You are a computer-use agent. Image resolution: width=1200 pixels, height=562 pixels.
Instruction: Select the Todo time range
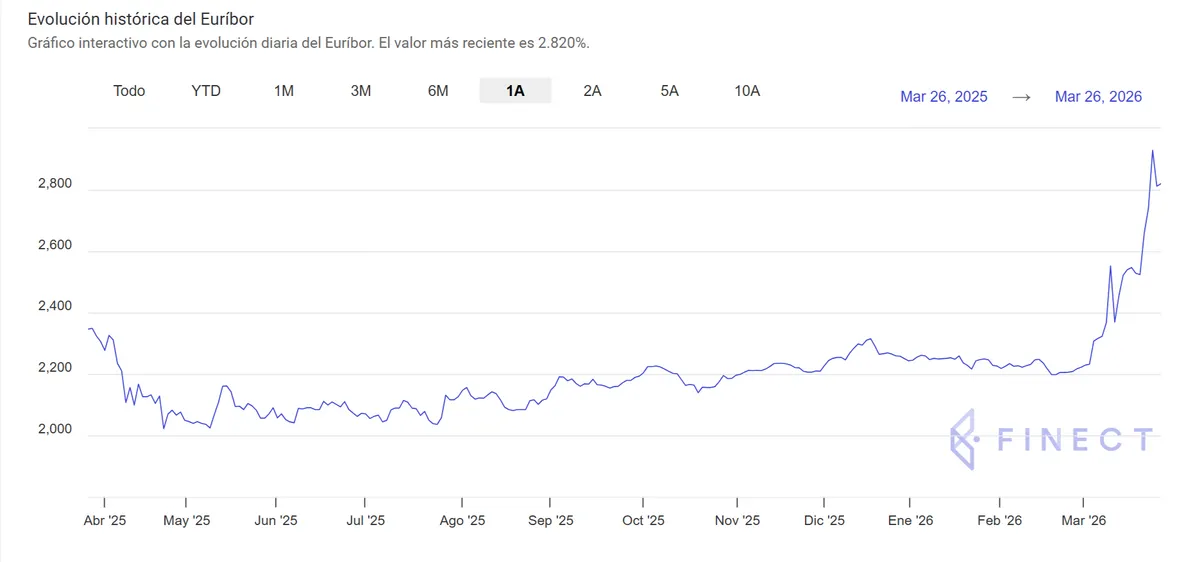click(x=129, y=91)
